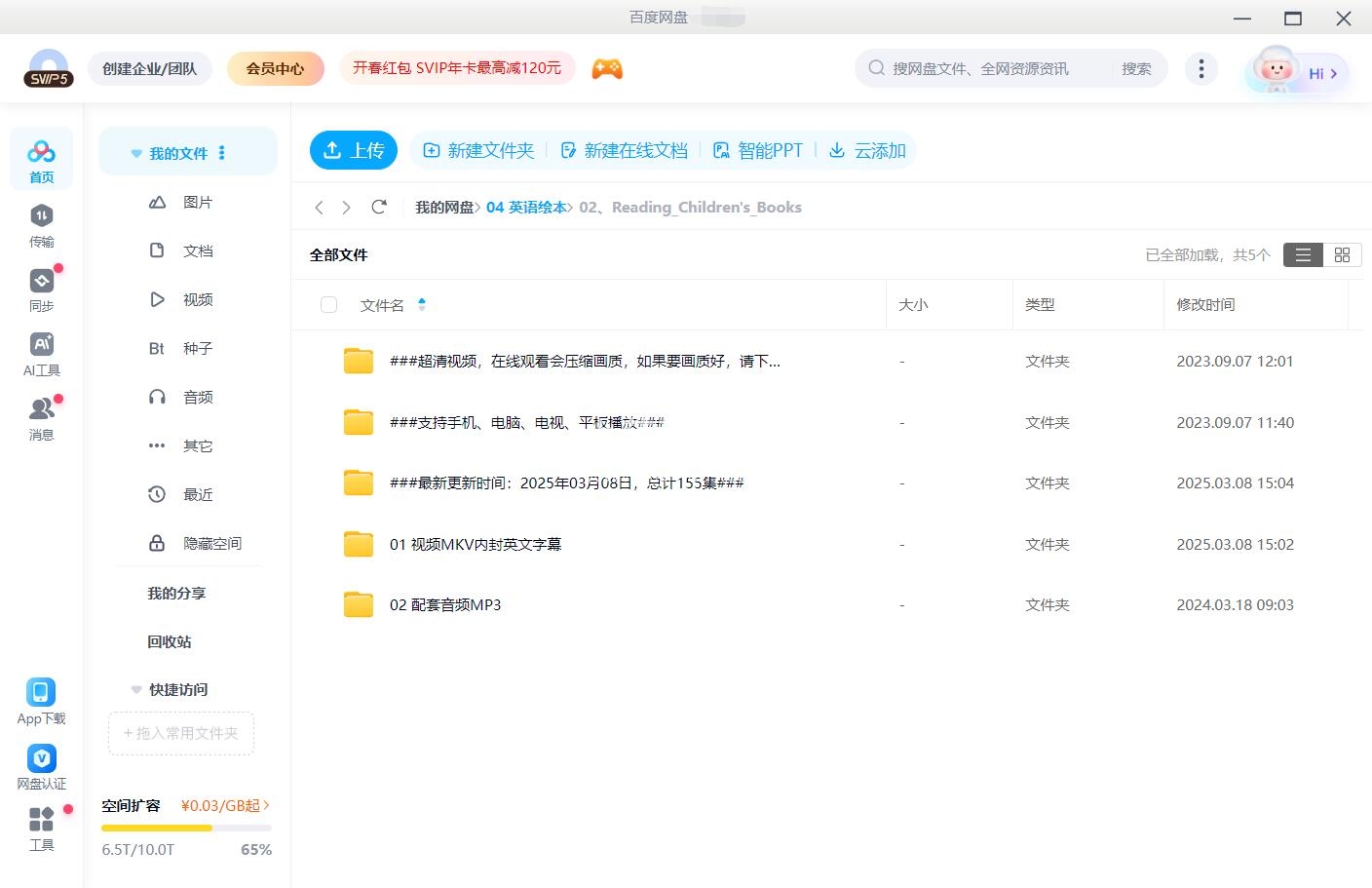
Task: Click the 工具 icon at bottom left
Action: pos(41,828)
